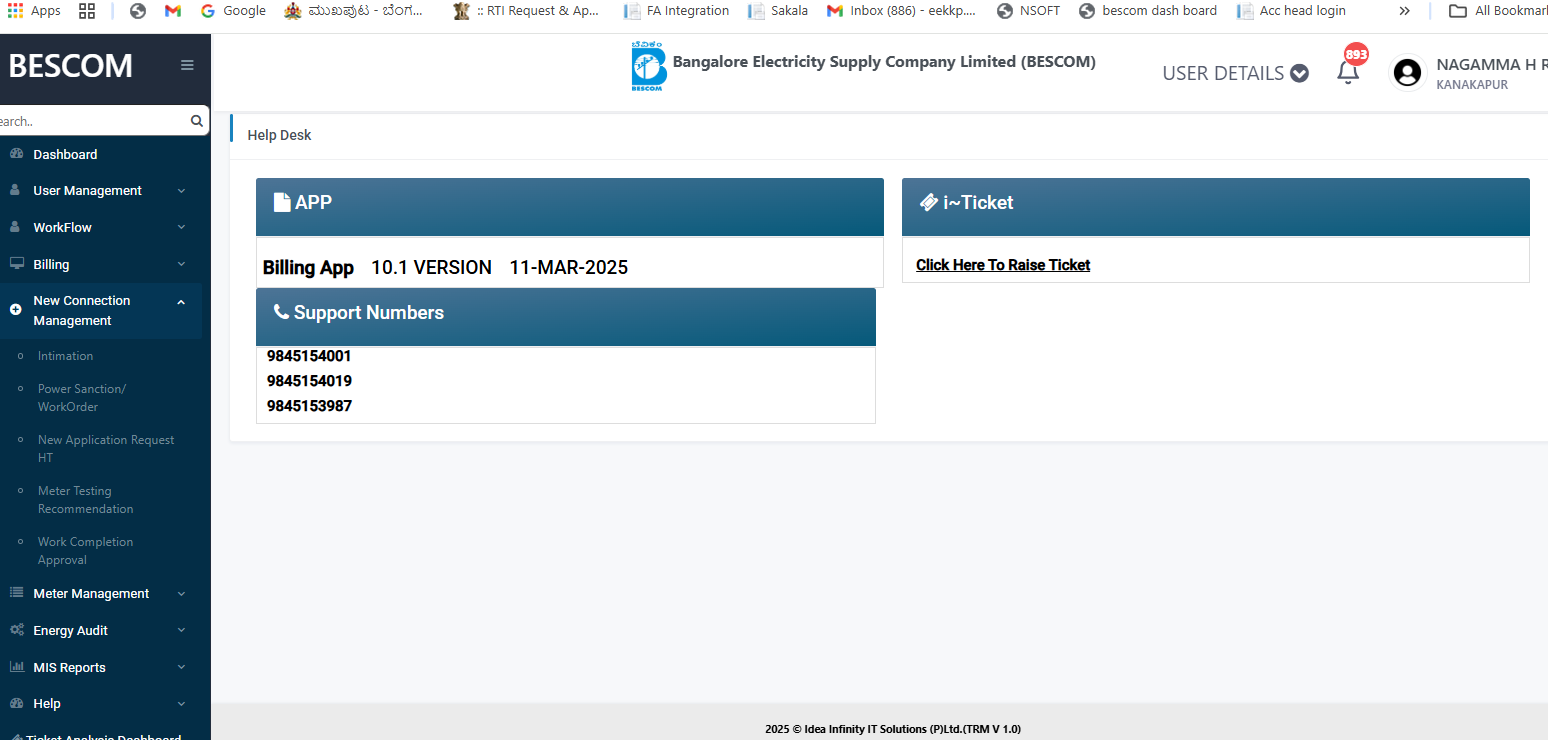Image resolution: width=1548 pixels, height=740 pixels.
Task: Click the MIS Reports bar chart icon
Action: 16,667
